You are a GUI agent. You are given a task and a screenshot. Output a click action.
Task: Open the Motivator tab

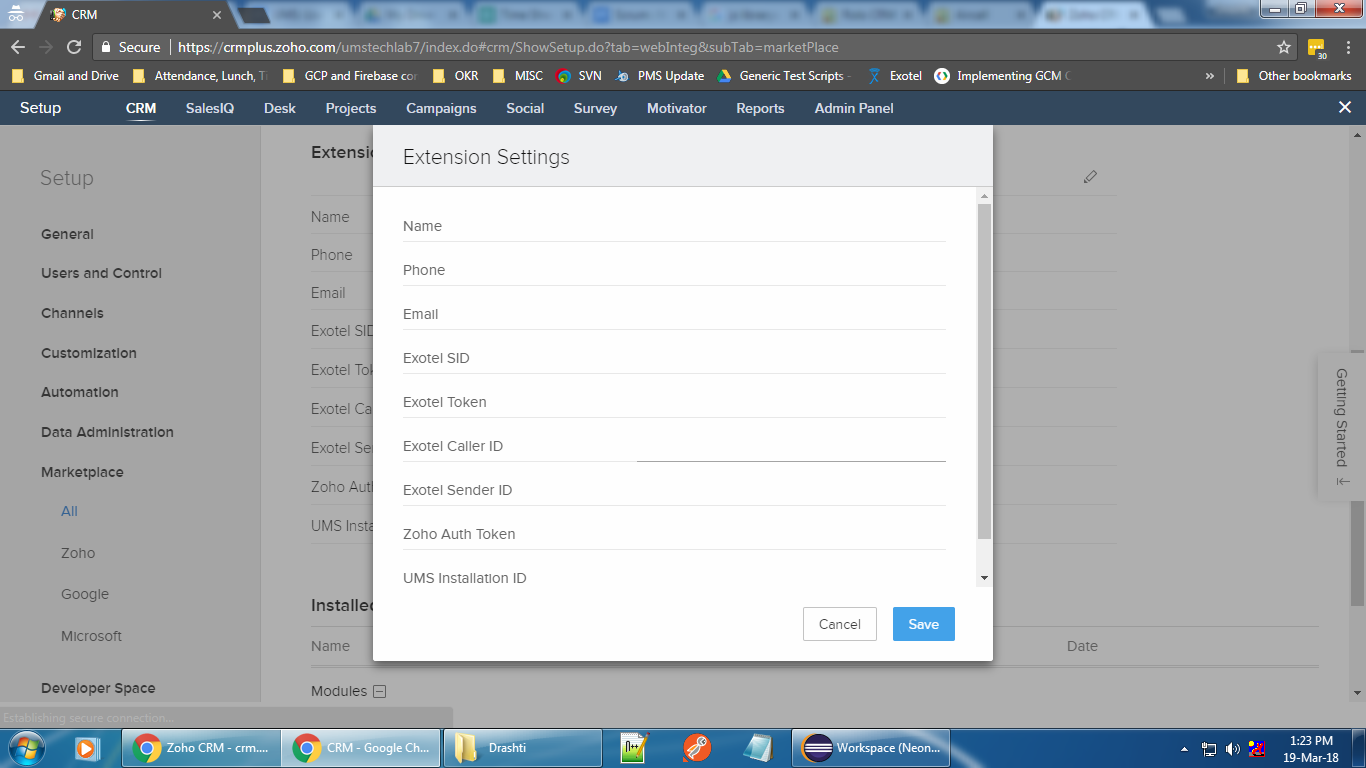coord(677,108)
